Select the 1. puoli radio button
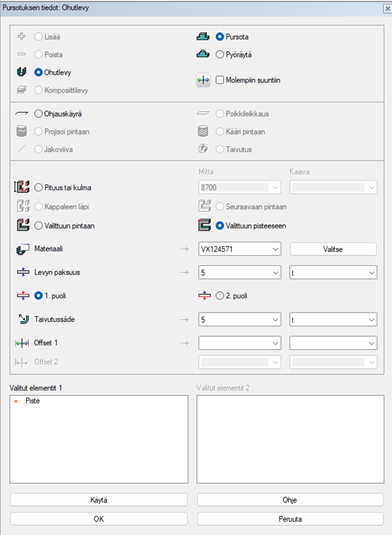Screen dimensions: 392x535 pos(38,295)
